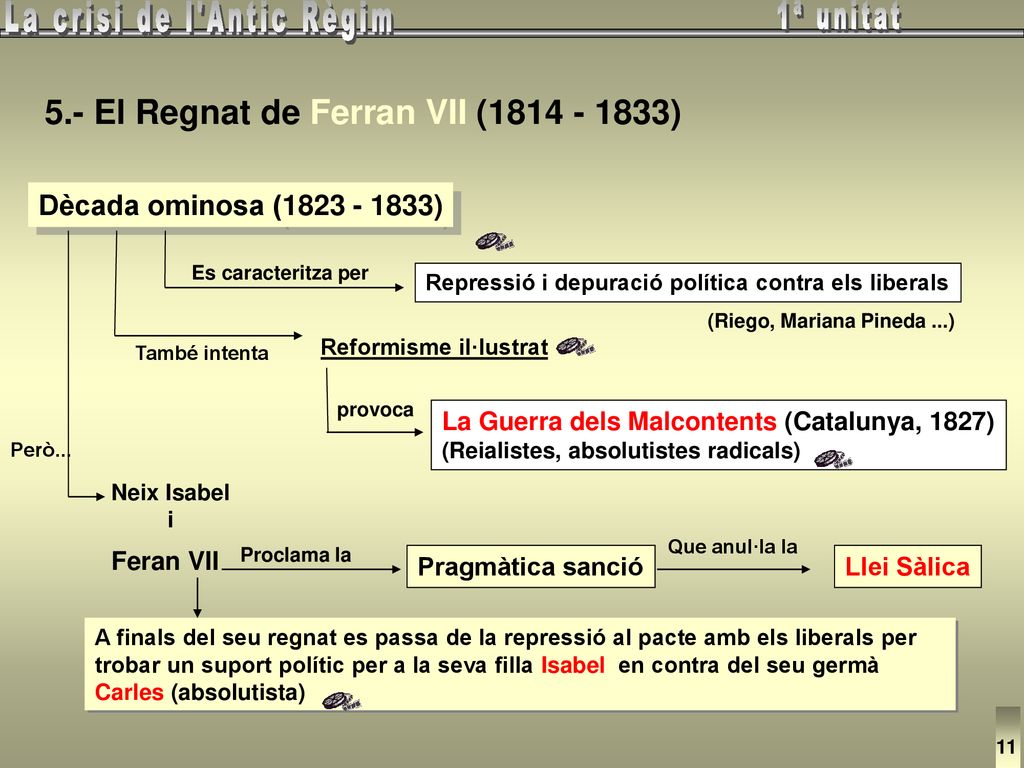Select the (1814 - 1833) date in title
1024x768 pixels.
579,112
